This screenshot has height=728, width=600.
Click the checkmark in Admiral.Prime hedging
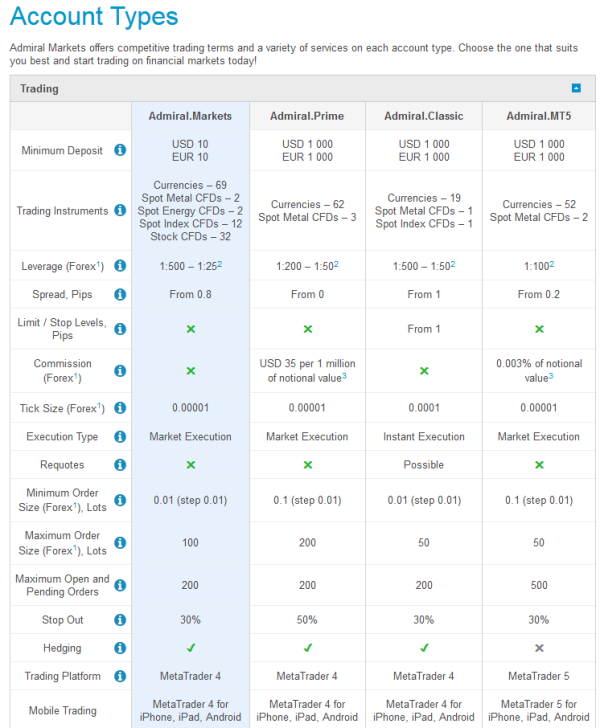pyautogui.click(x=307, y=648)
